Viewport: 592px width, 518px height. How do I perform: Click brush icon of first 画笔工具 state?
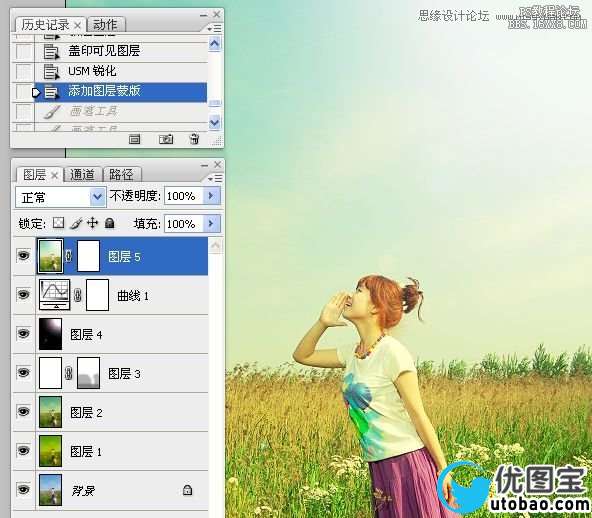click(x=52, y=112)
